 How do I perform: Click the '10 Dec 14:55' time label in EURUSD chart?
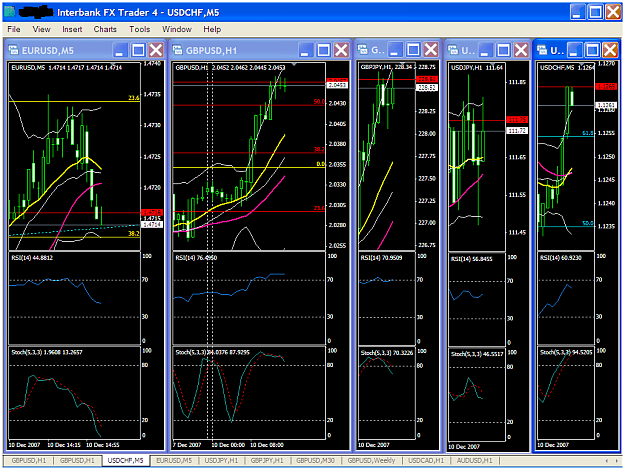coord(102,444)
